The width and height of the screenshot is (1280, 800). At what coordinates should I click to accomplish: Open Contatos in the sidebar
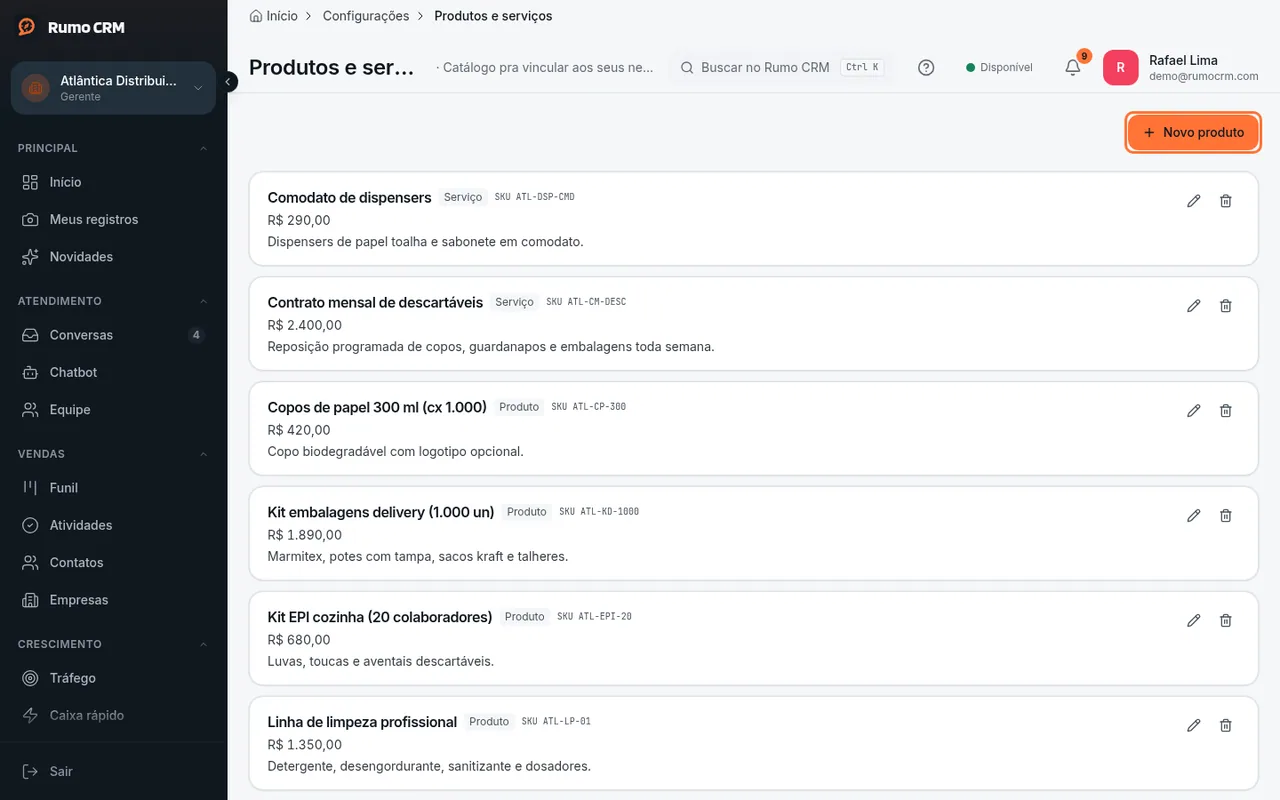(113, 563)
